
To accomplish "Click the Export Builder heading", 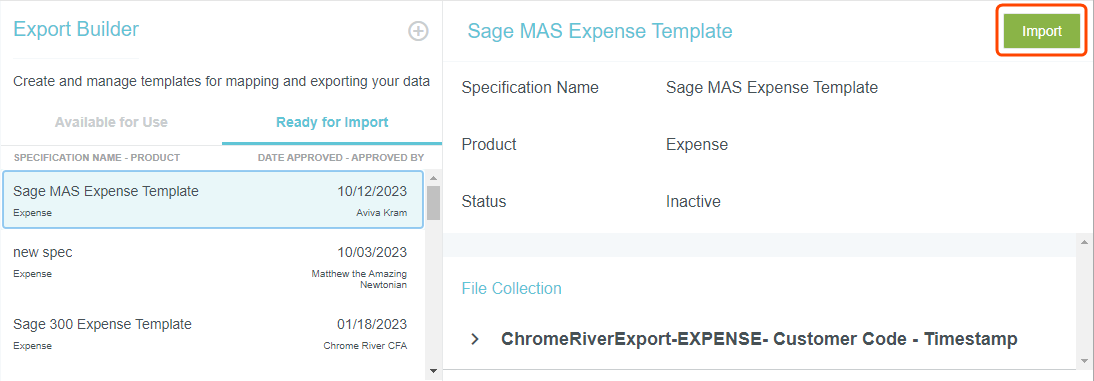I will pyautogui.click(x=76, y=29).
